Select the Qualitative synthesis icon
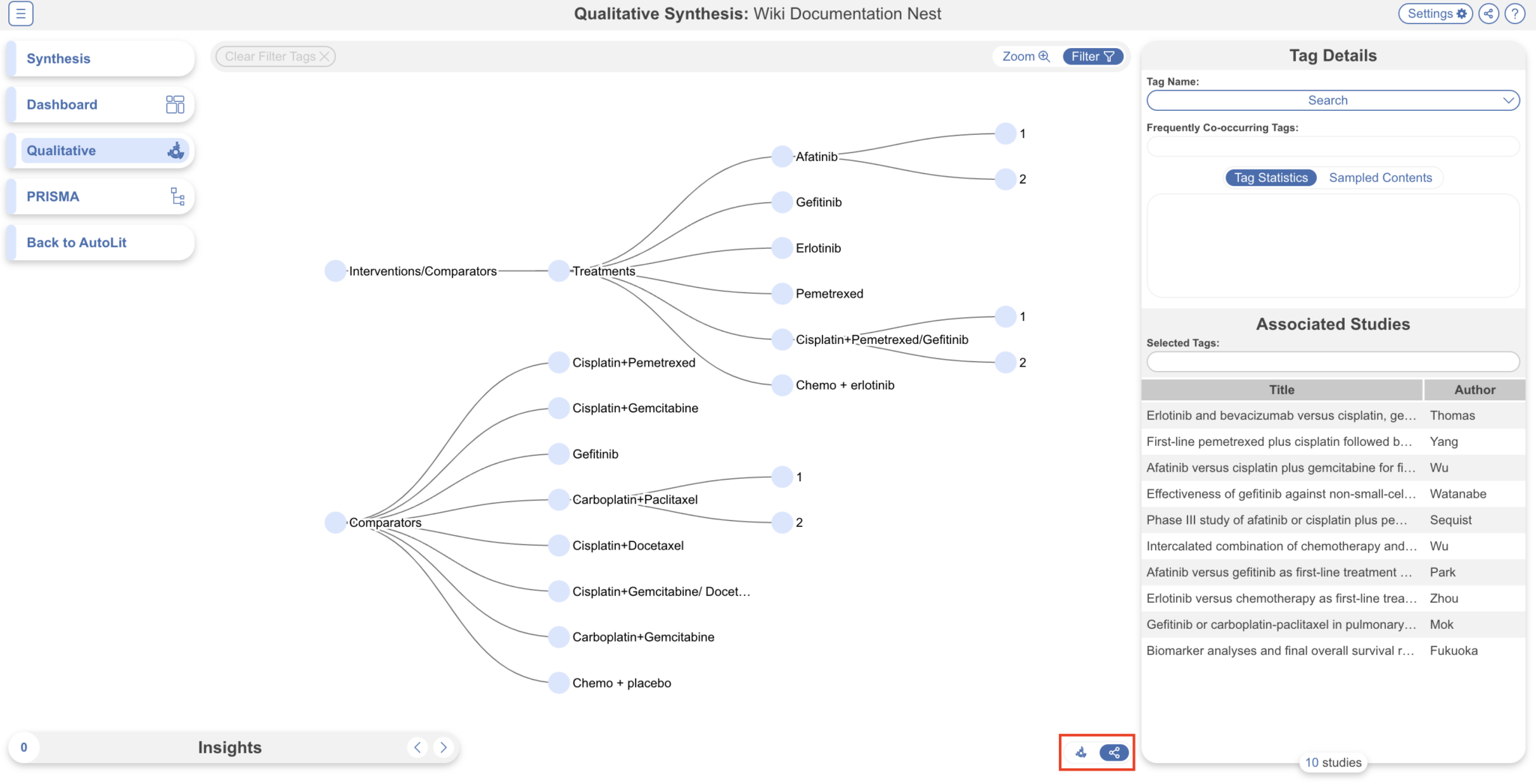 tap(175, 150)
